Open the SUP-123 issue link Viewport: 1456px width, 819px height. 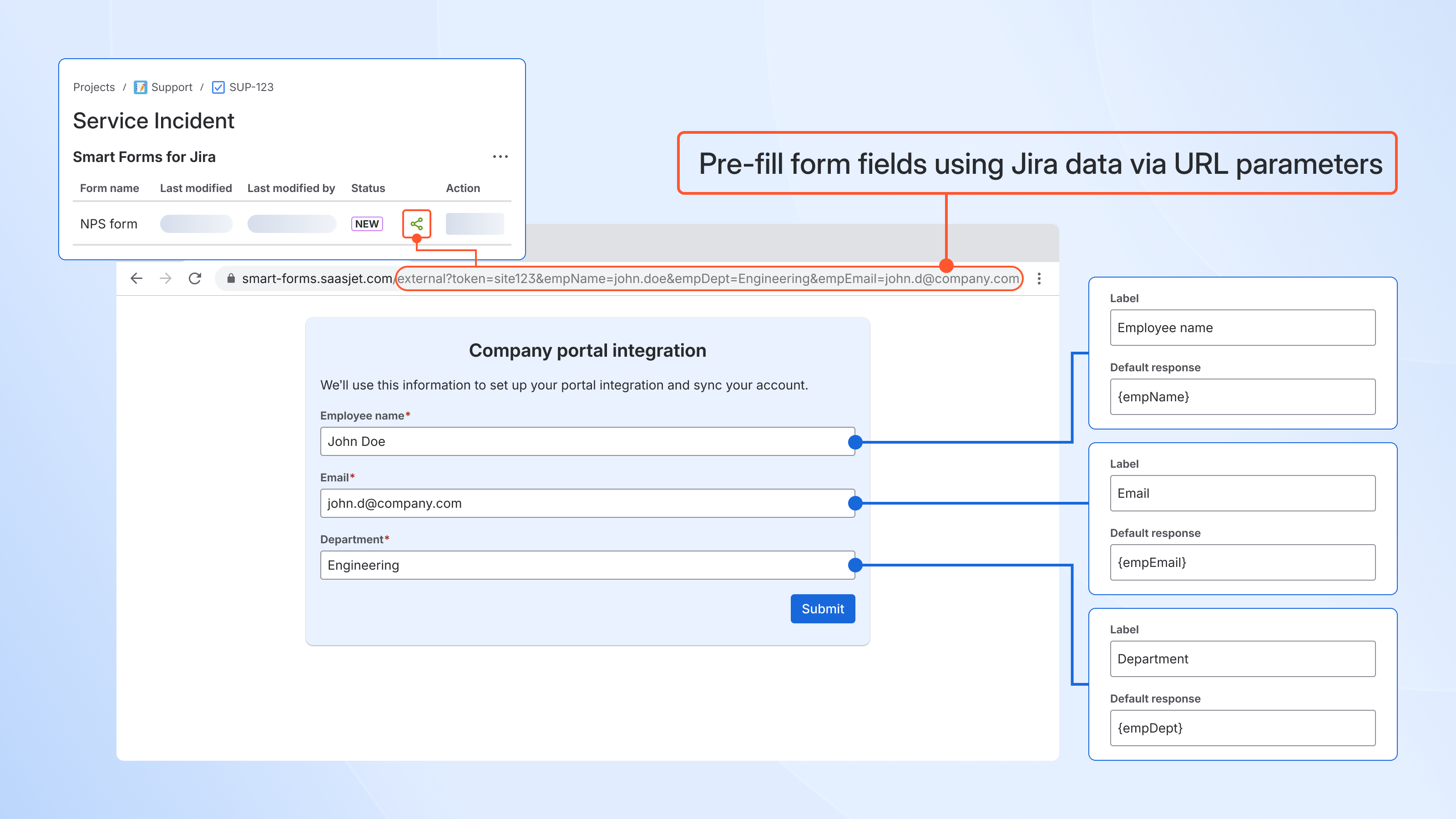coord(252,87)
